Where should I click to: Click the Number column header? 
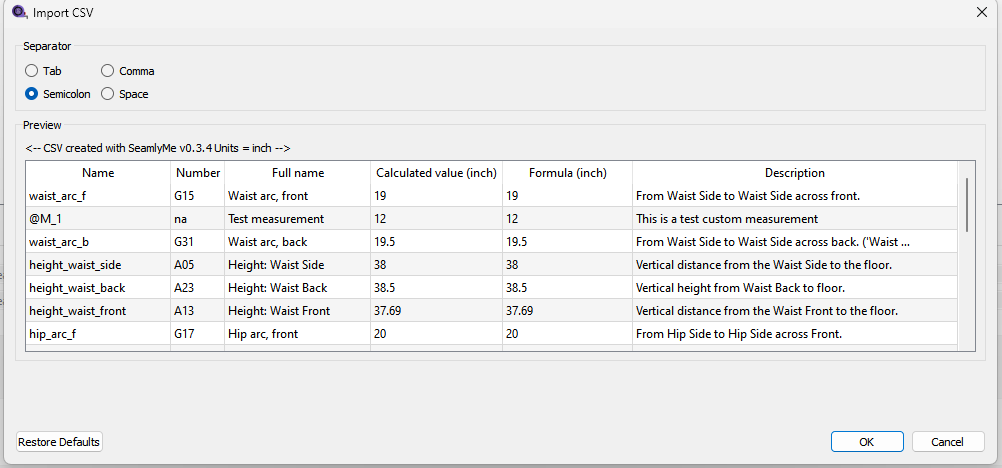click(197, 173)
